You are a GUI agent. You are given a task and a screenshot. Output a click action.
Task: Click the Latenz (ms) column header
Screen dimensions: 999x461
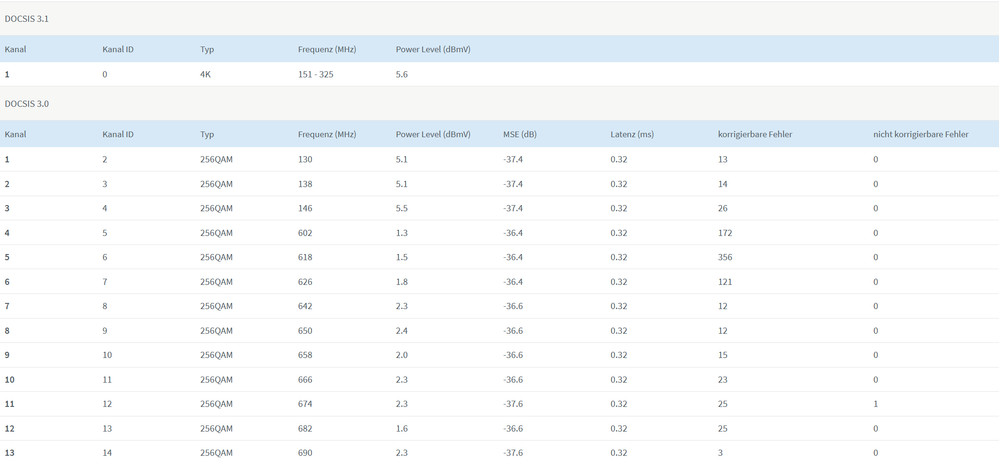[632, 134]
